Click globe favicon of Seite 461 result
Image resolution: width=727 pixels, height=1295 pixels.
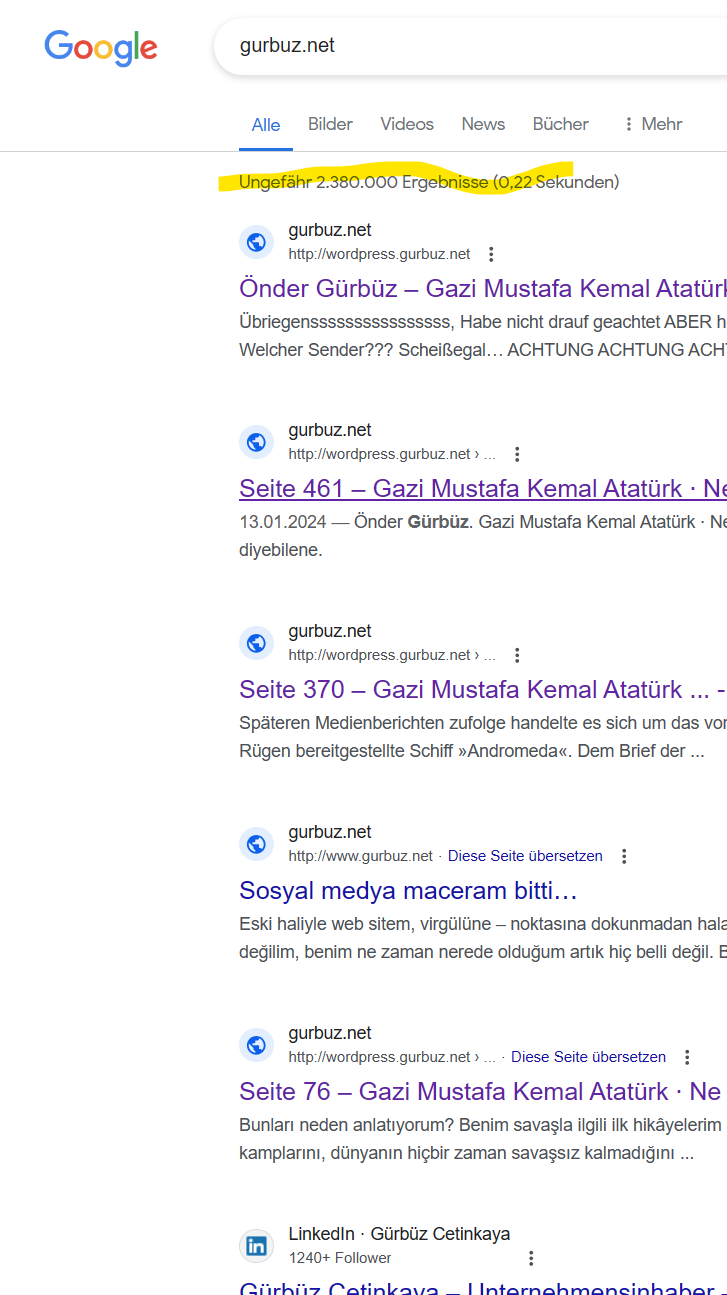[256, 442]
